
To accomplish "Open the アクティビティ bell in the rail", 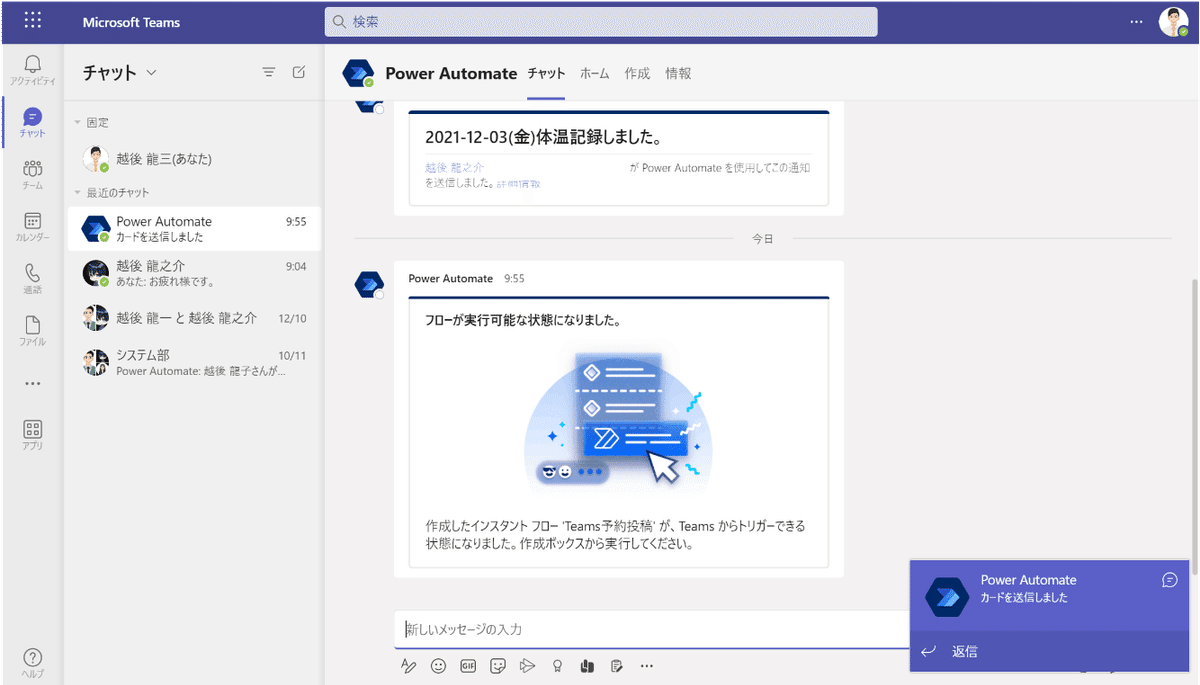I will point(32,70).
